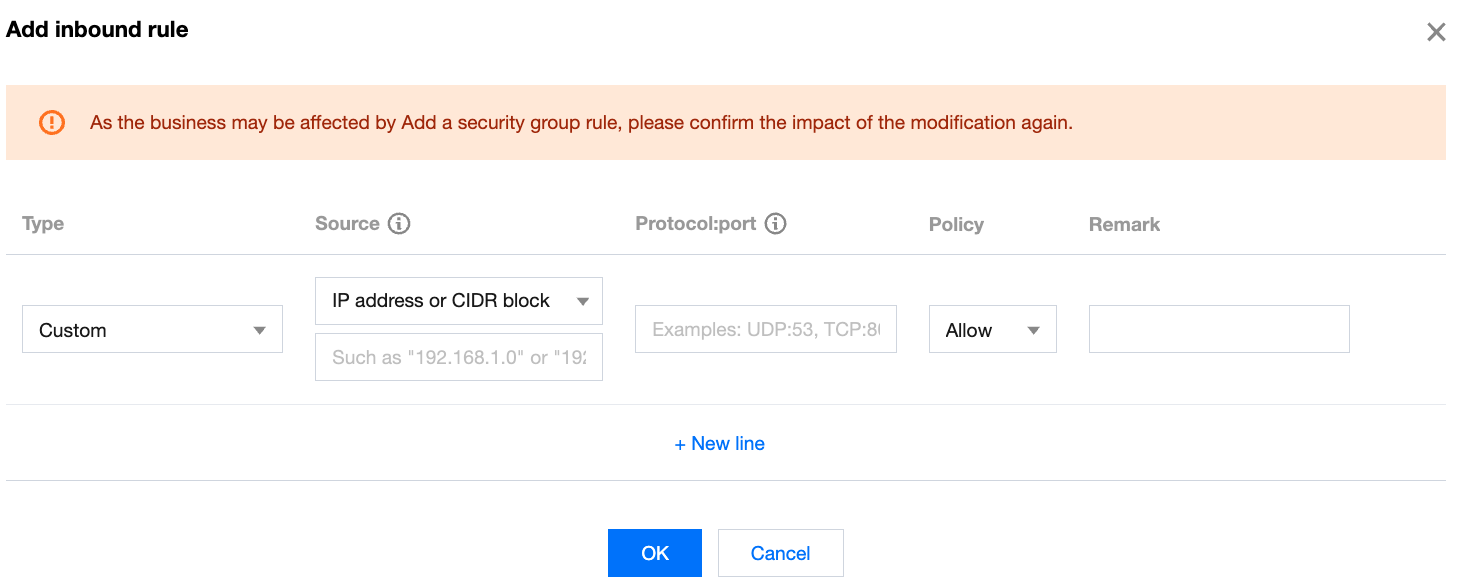Click the Add inbound rule dialog title
This screenshot has width=1472, height=584.
pos(96,29)
